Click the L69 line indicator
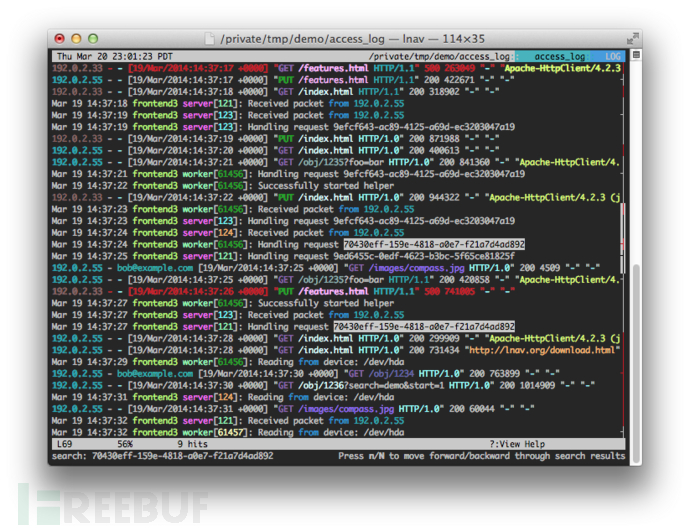690x532 pixels. [65, 444]
